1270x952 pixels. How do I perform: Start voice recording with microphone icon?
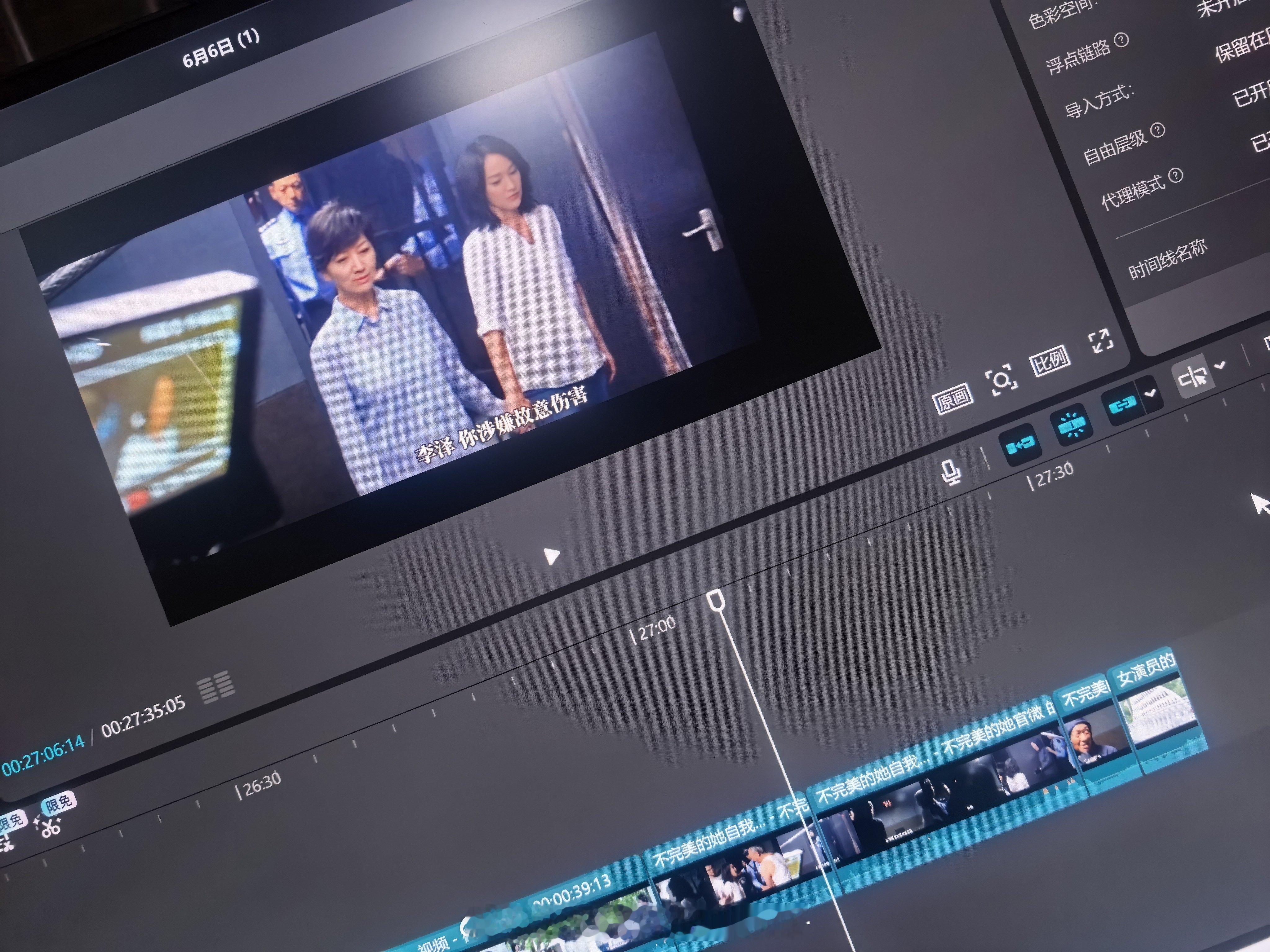pos(951,472)
